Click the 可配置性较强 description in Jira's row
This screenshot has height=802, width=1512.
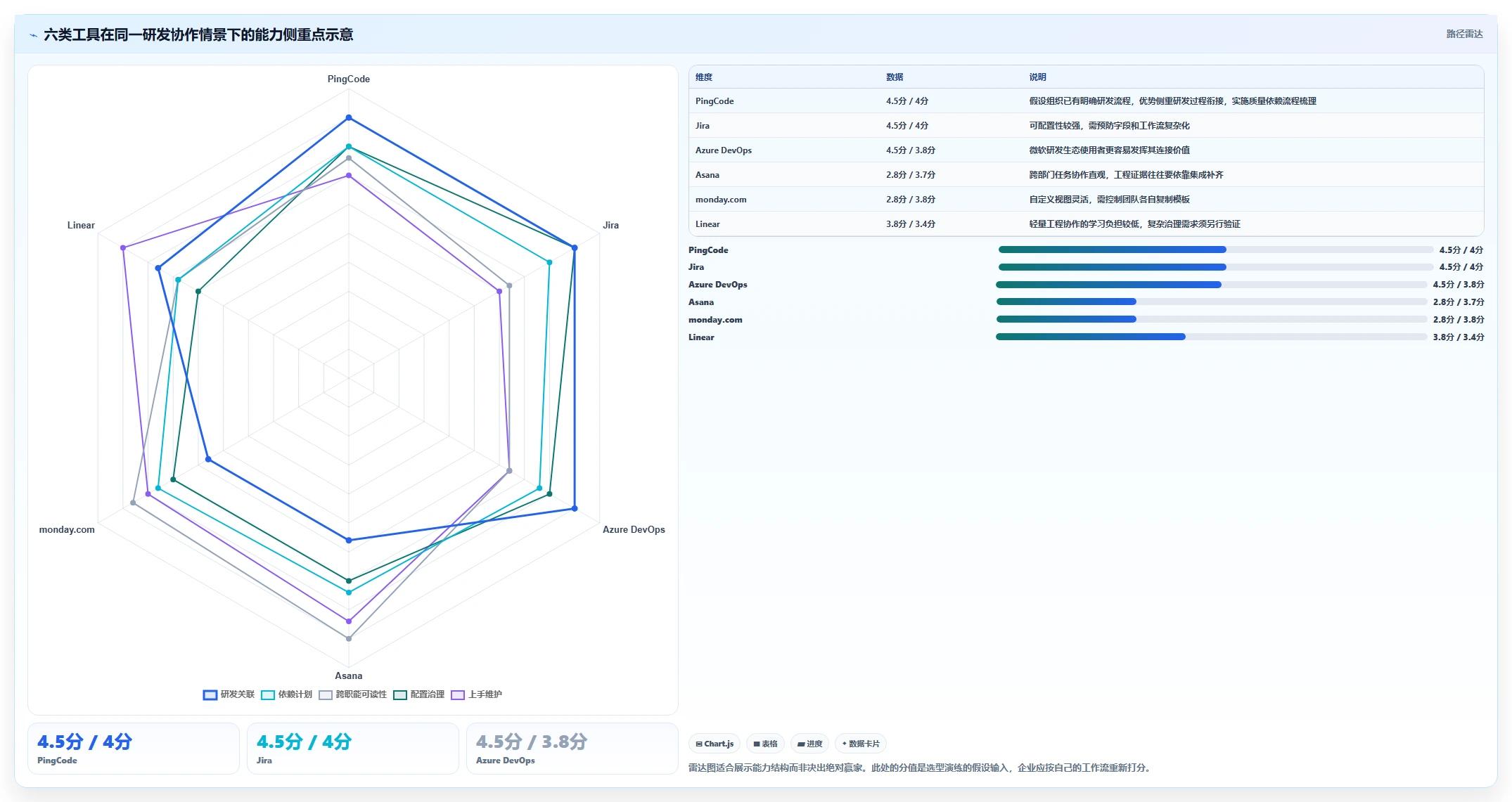[x=1110, y=126]
